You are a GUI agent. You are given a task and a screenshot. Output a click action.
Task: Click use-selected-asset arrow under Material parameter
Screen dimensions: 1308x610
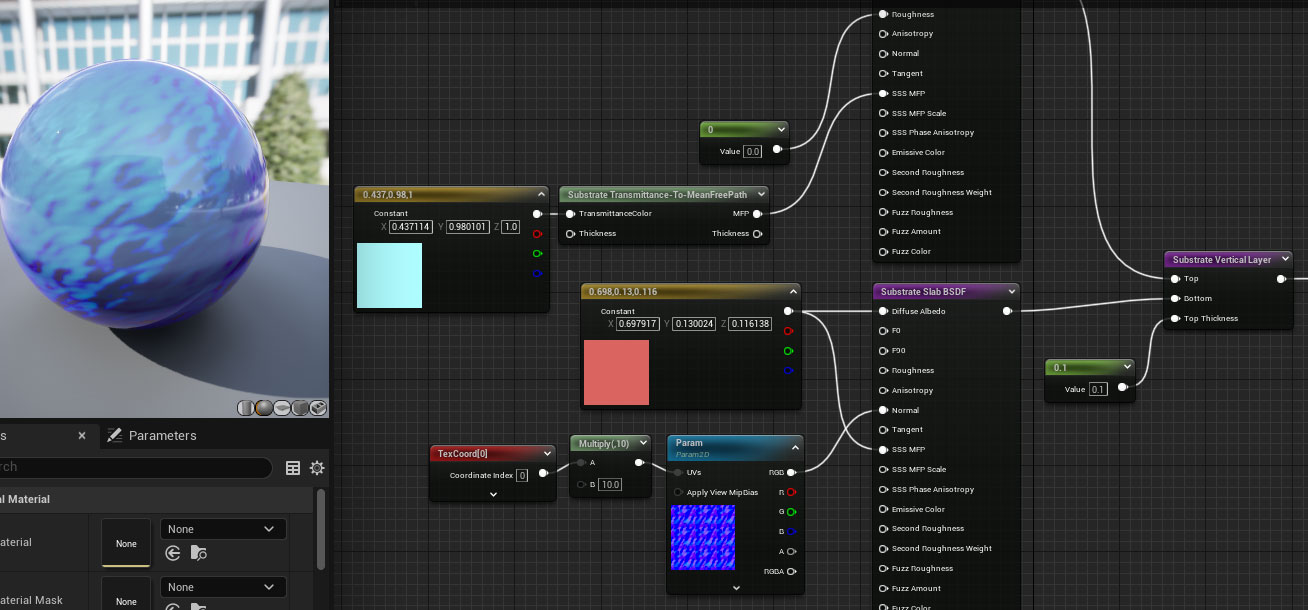tap(171, 553)
